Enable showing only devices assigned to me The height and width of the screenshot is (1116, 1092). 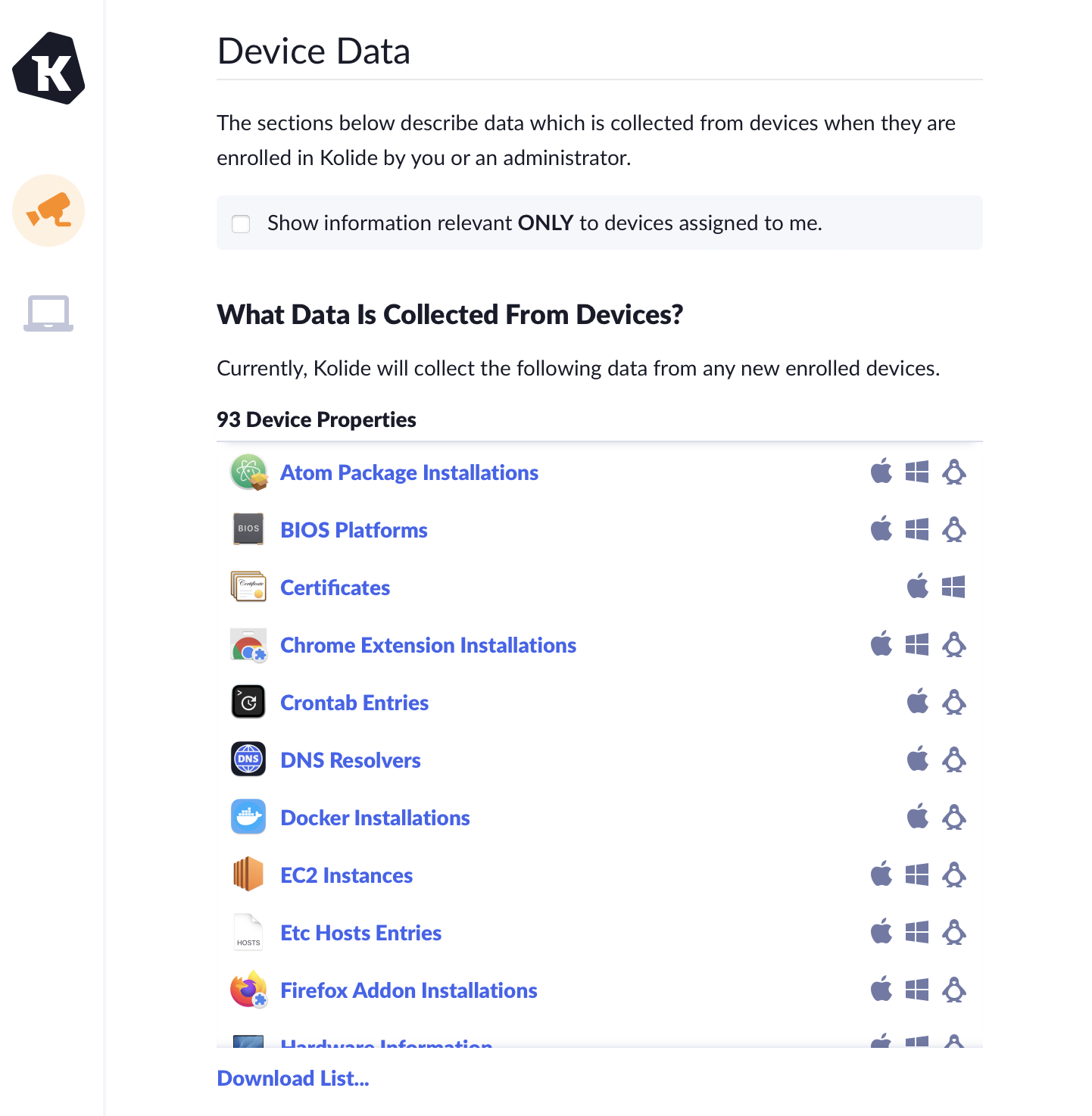[x=241, y=223]
